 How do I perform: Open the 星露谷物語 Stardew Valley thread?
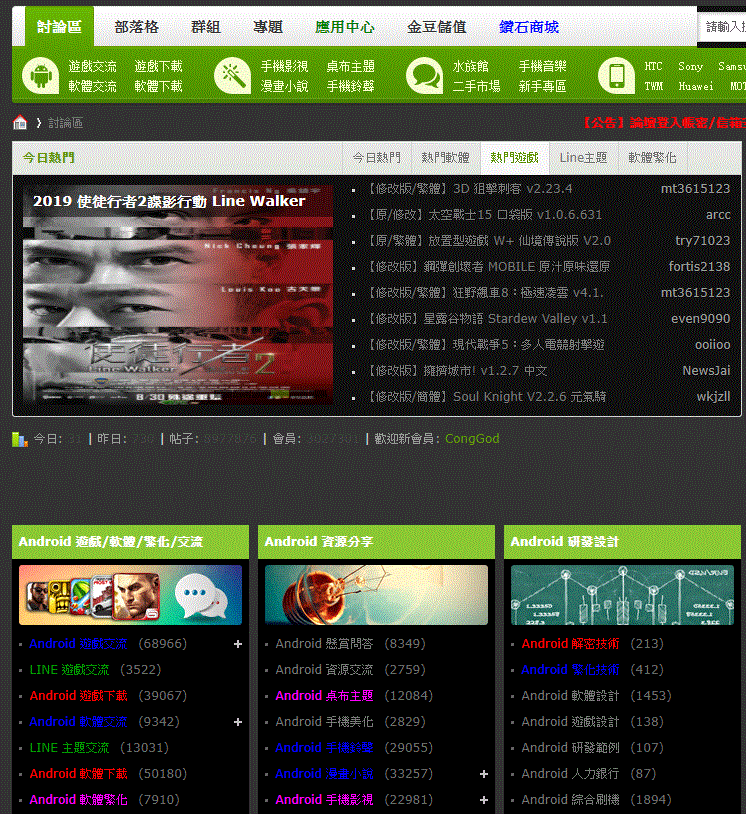pyautogui.click(x=488, y=319)
